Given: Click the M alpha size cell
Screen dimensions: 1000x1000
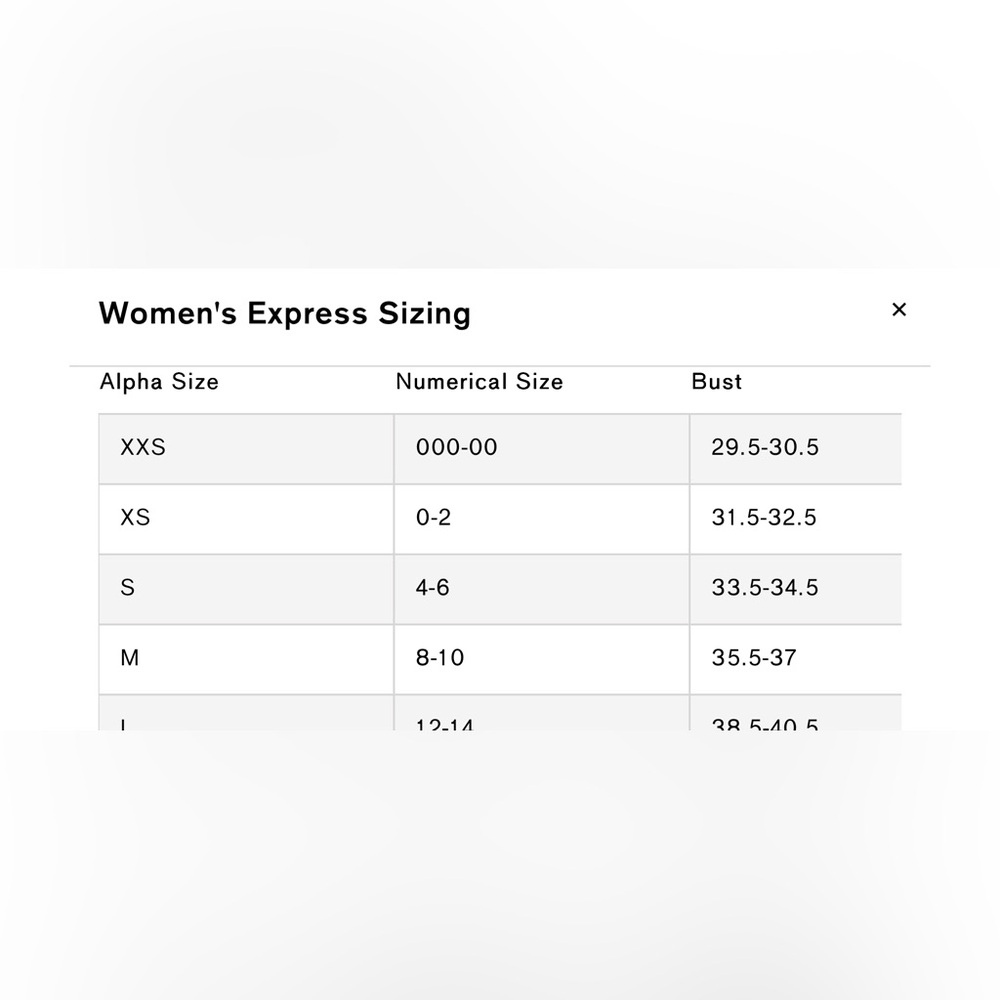Looking at the screenshot, I should pos(246,659).
